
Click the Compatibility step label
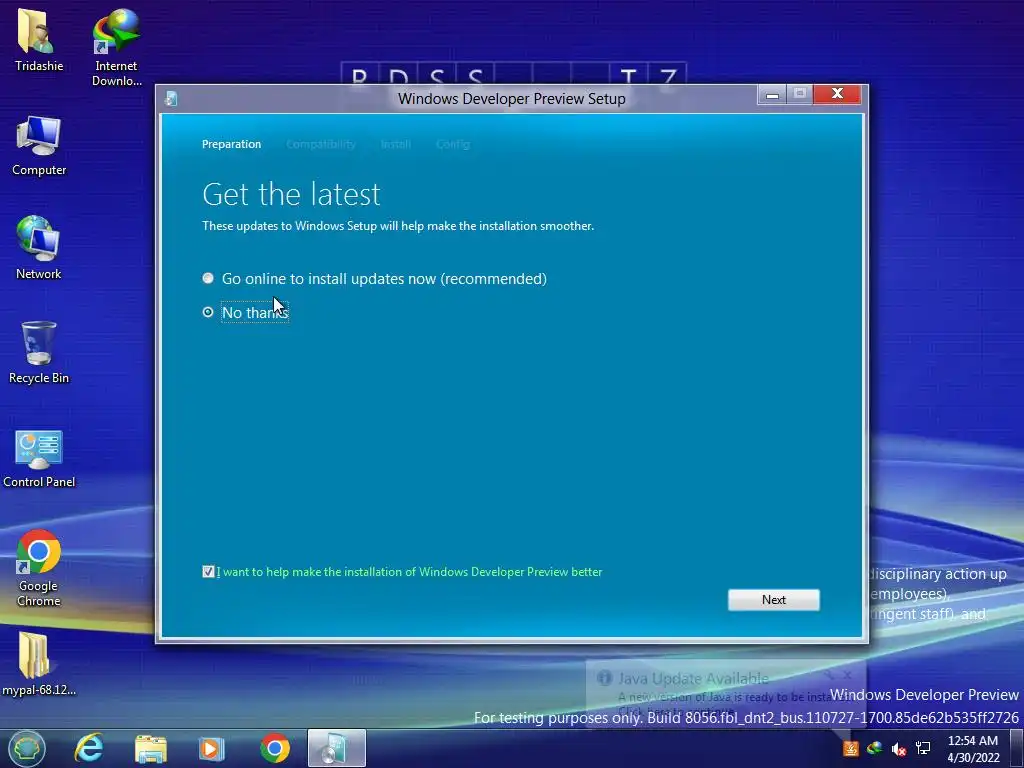(321, 144)
